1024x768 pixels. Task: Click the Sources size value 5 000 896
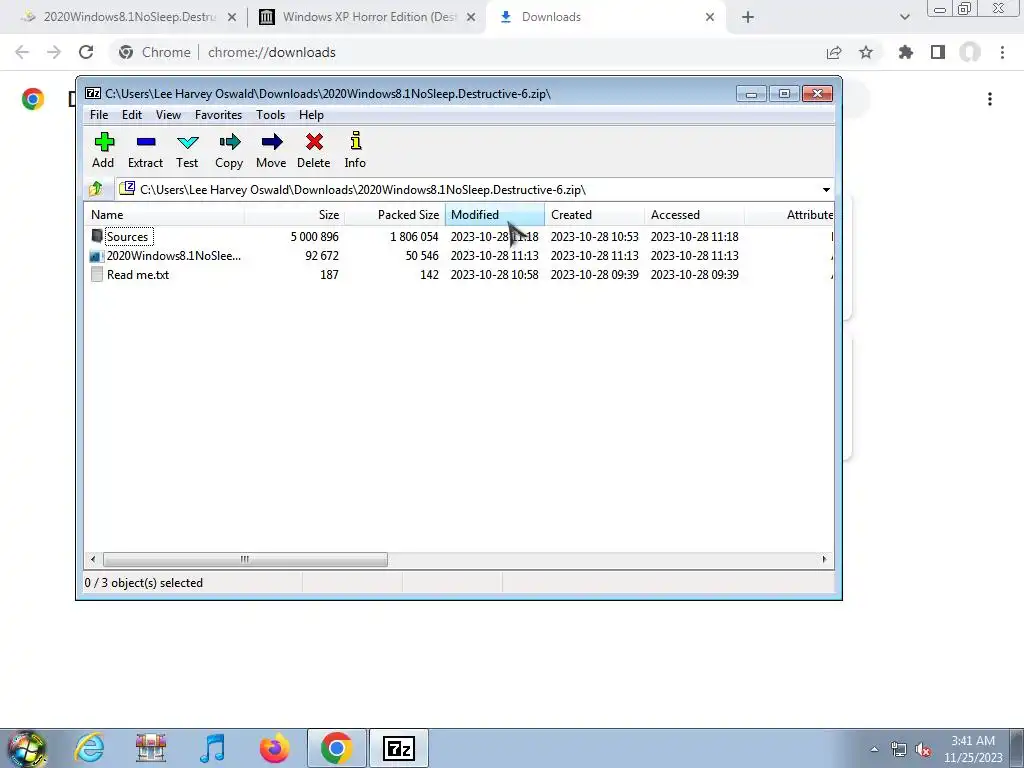click(x=314, y=236)
